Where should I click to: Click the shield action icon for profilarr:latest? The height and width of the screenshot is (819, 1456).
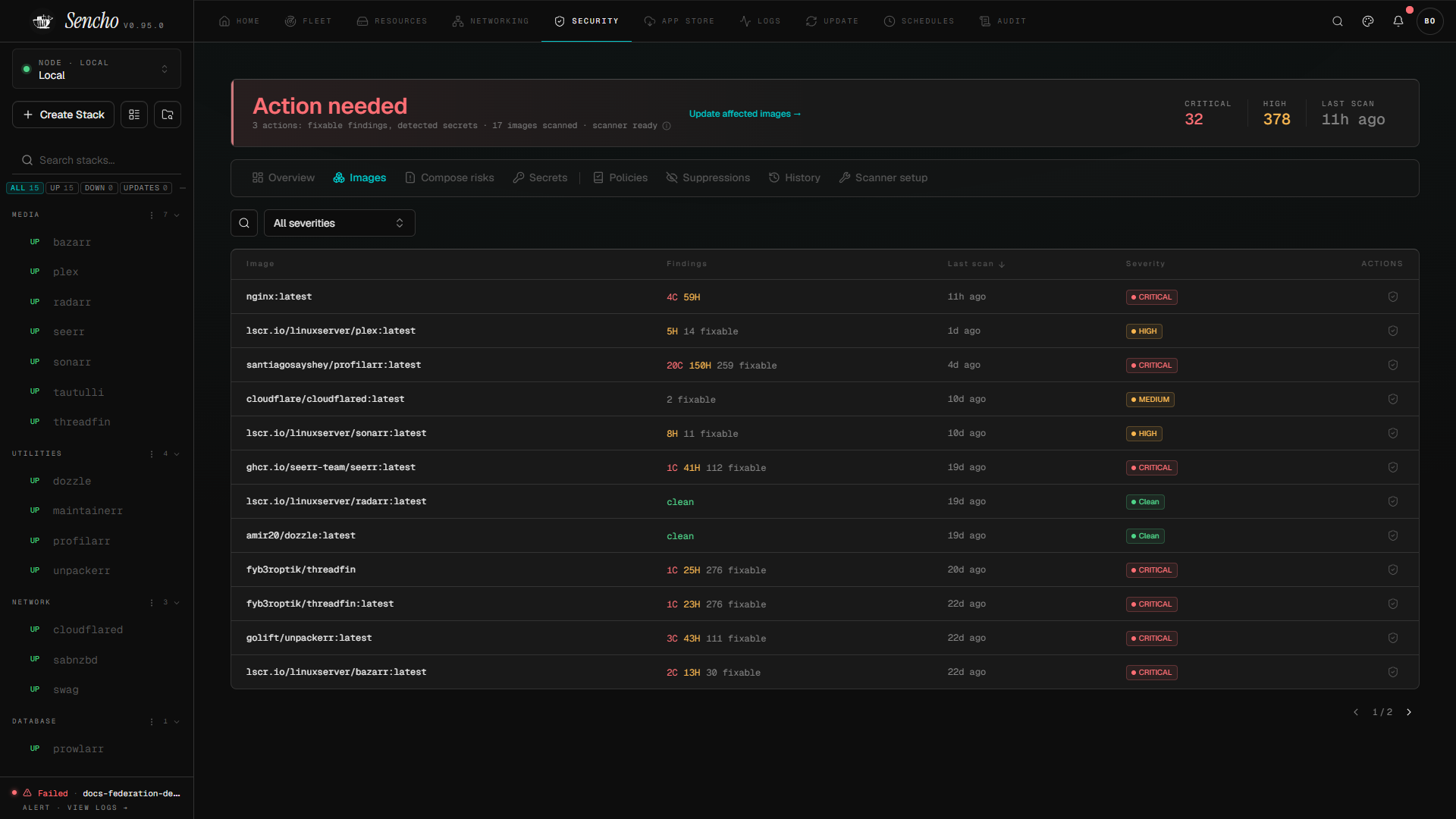1393,365
